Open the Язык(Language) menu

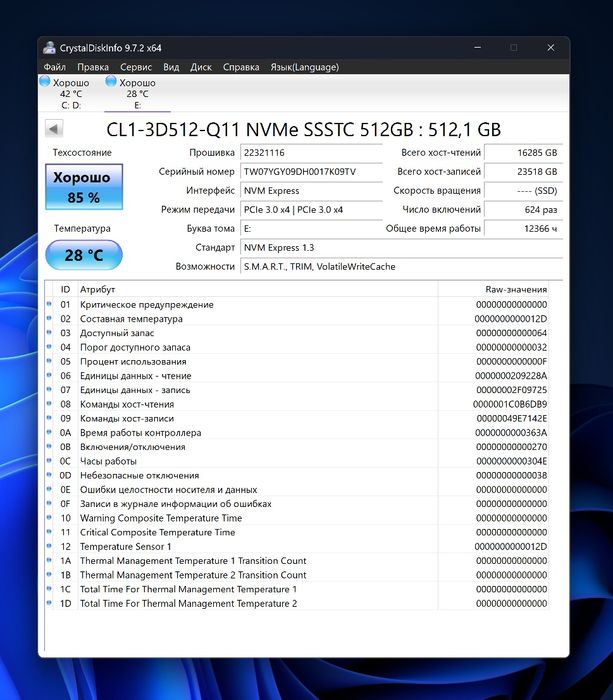coord(304,67)
